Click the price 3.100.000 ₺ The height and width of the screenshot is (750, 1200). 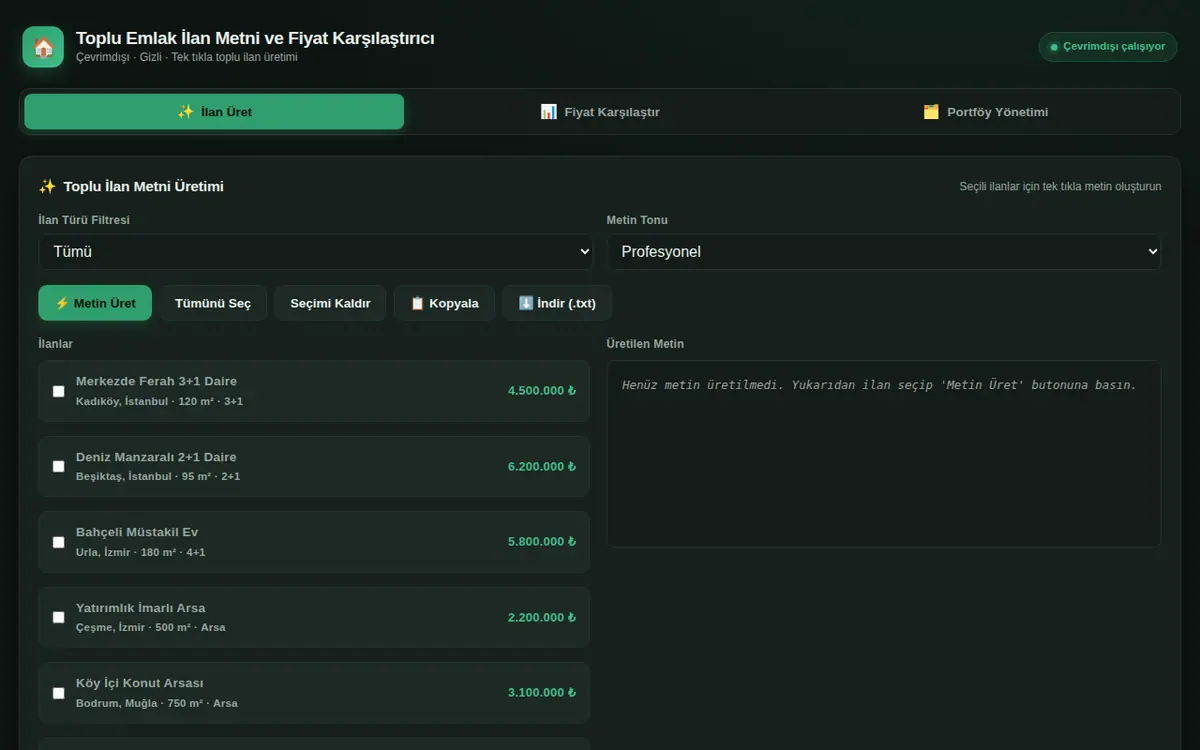tap(542, 693)
